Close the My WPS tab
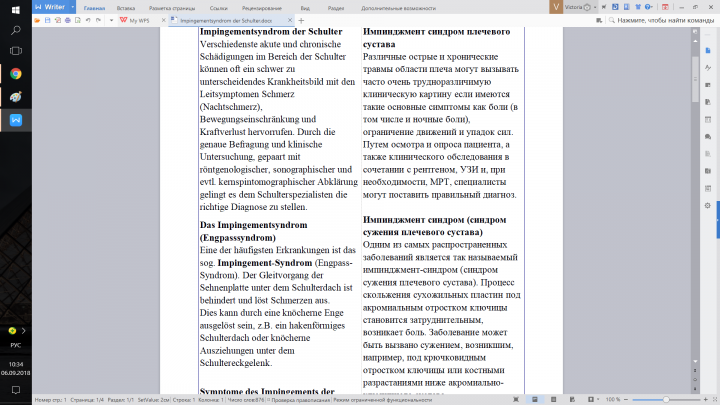Image resolution: width=720 pixels, height=405 pixels. point(163,20)
